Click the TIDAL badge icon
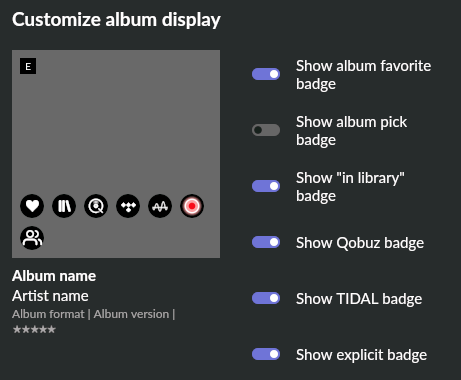This screenshot has width=461, height=380. pos(128,206)
